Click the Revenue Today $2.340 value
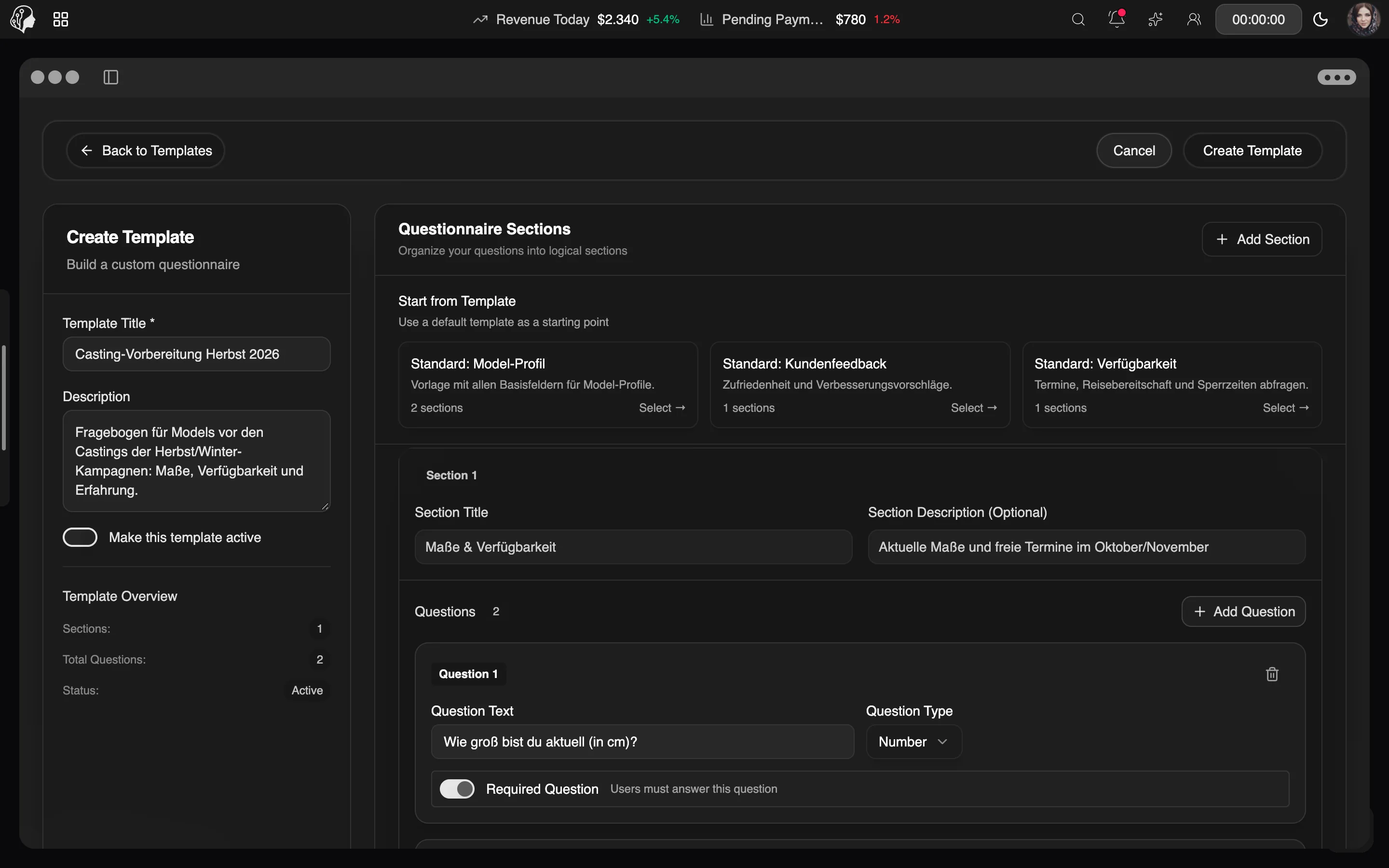The width and height of the screenshot is (1389, 868). 618,19
